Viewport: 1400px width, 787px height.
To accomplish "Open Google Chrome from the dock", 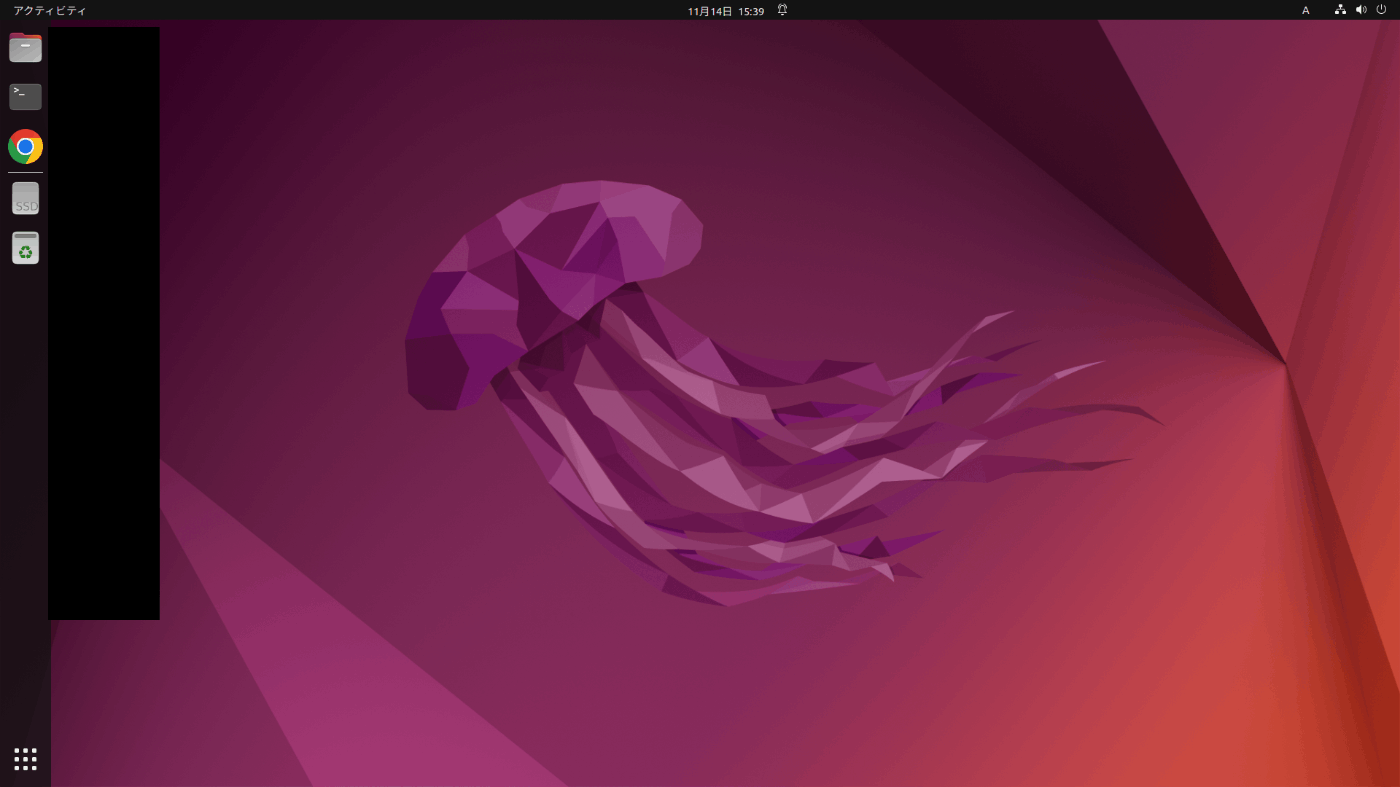I will click(x=25, y=147).
